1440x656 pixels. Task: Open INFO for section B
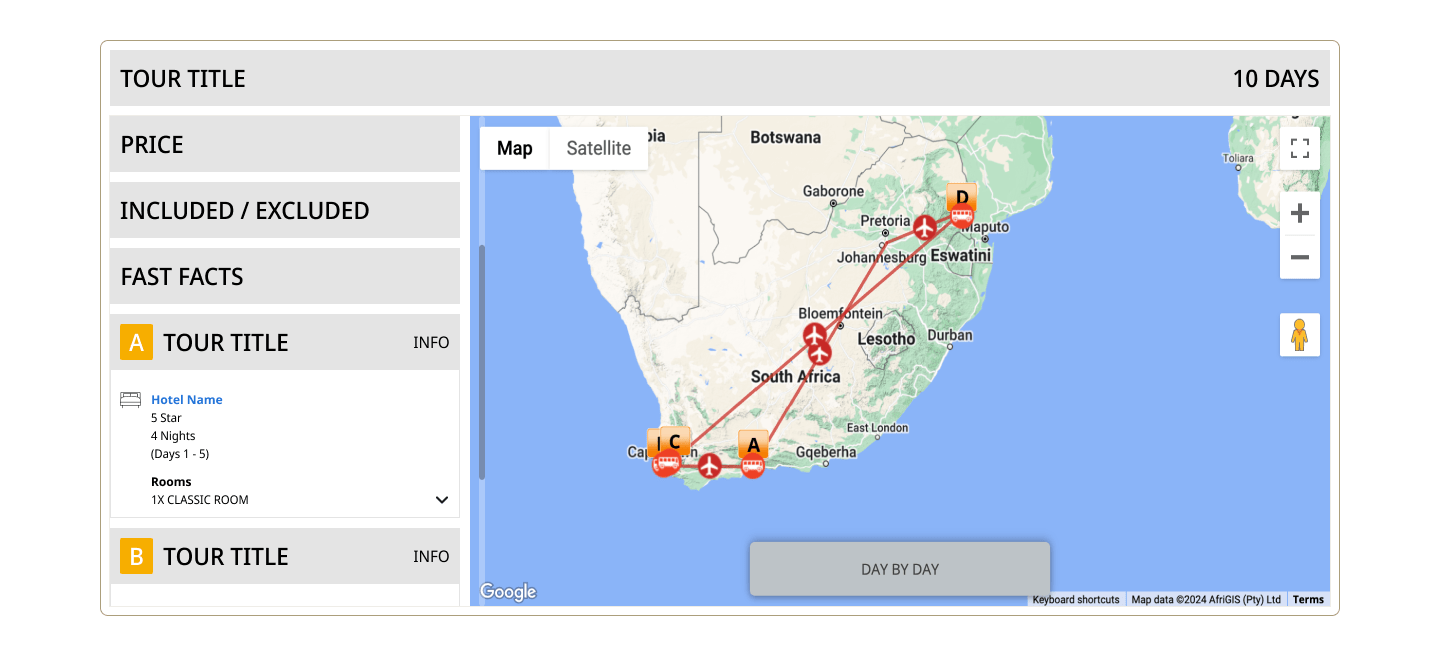tap(431, 556)
